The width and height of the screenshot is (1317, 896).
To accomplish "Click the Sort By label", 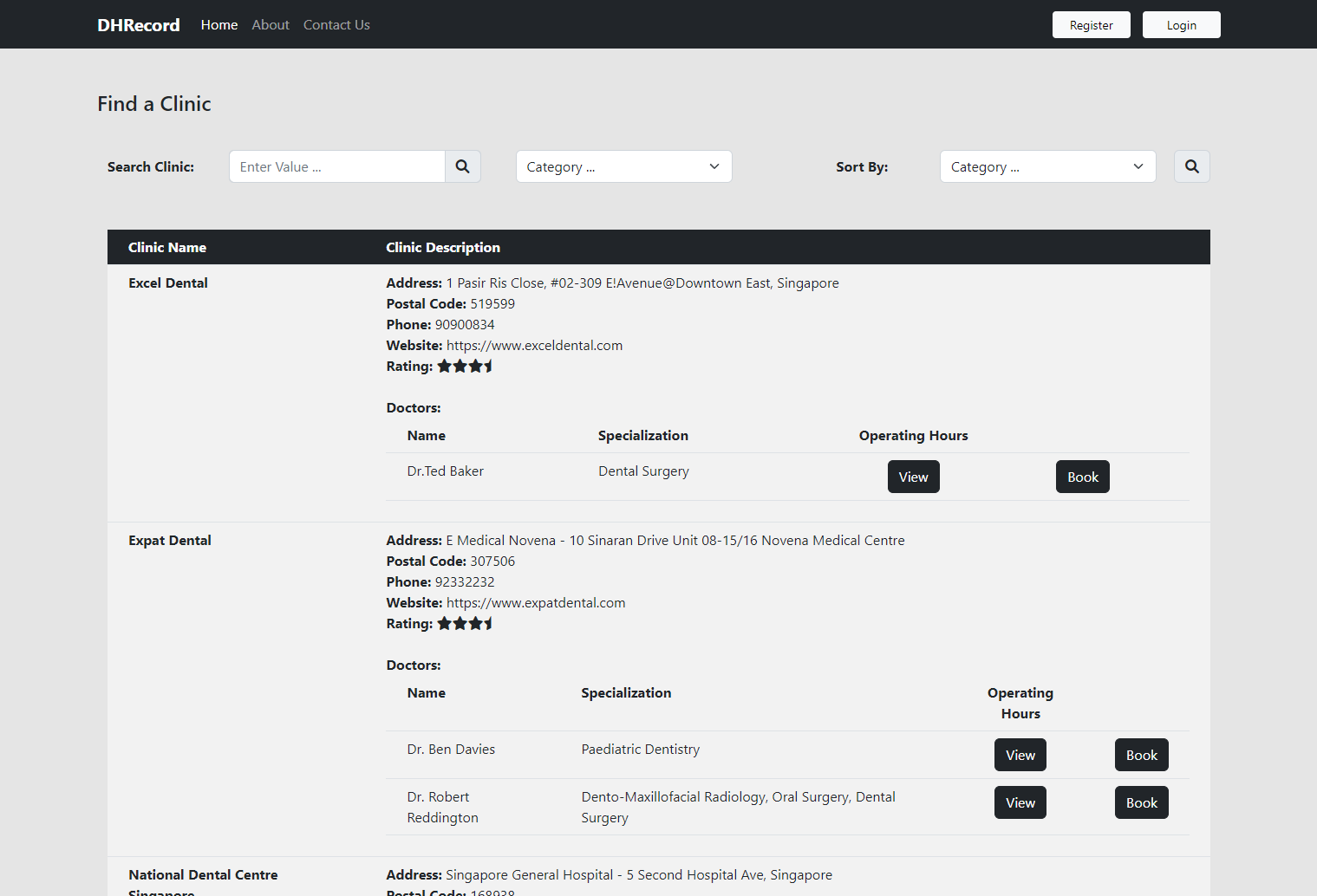I will (862, 167).
